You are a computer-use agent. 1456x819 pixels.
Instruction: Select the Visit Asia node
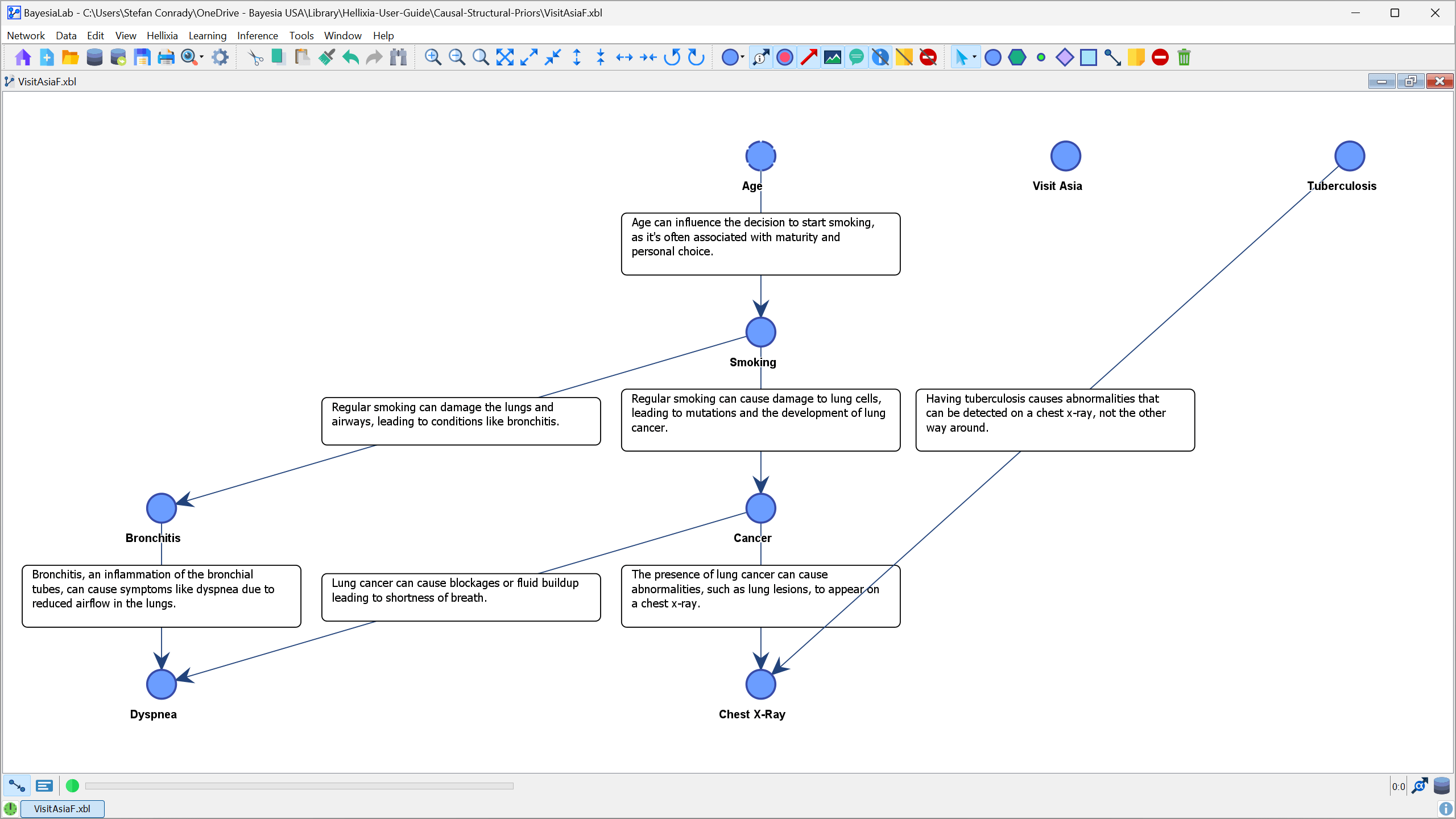pos(1065,156)
